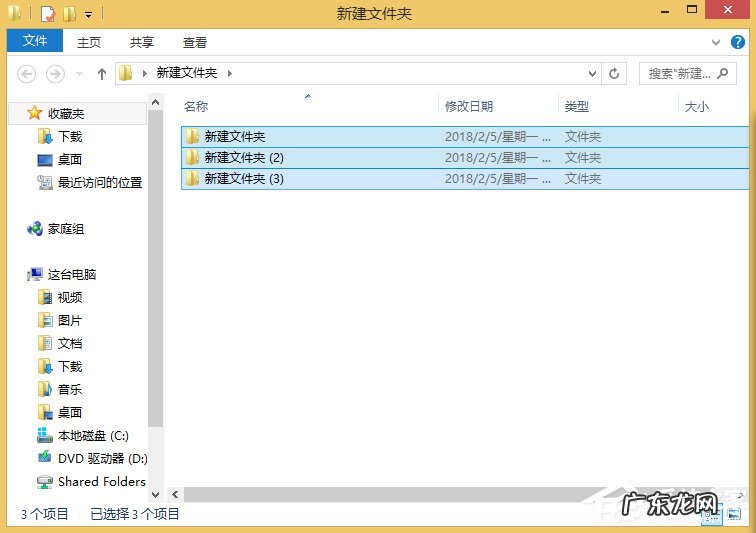Click navigation pane scroll down arrow
Viewport: 756px width, 533px height.
pos(155,494)
